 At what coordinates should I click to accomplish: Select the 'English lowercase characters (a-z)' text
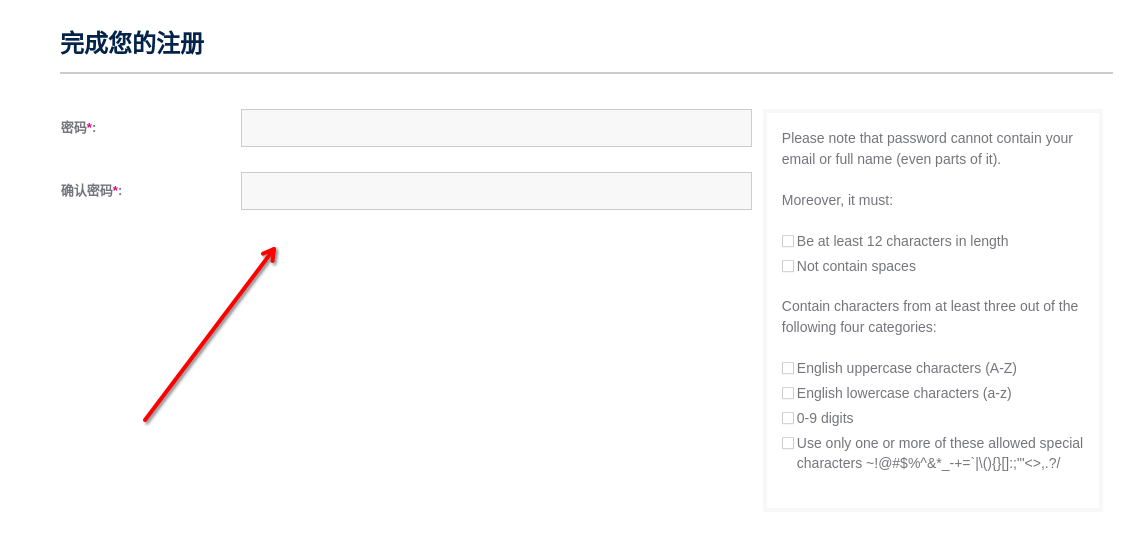point(904,393)
